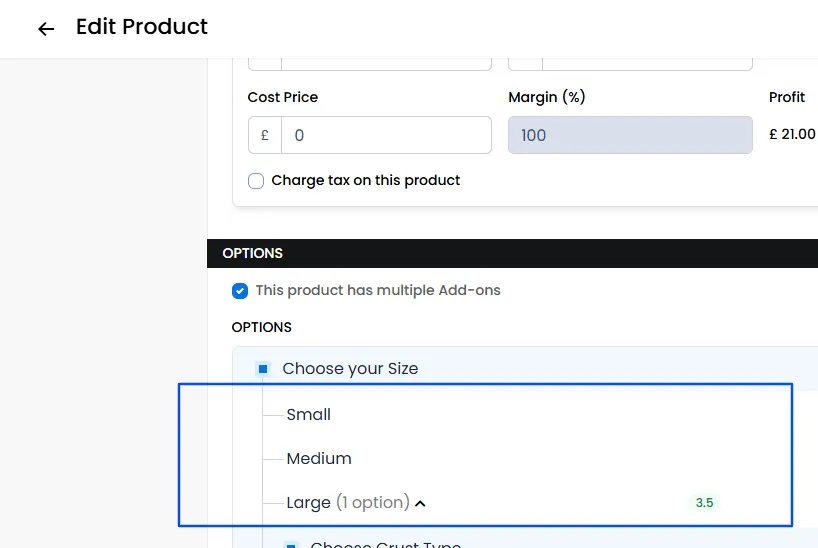Collapse the Large option chevron
The width and height of the screenshot is (818, 548).
pos(420,504)
